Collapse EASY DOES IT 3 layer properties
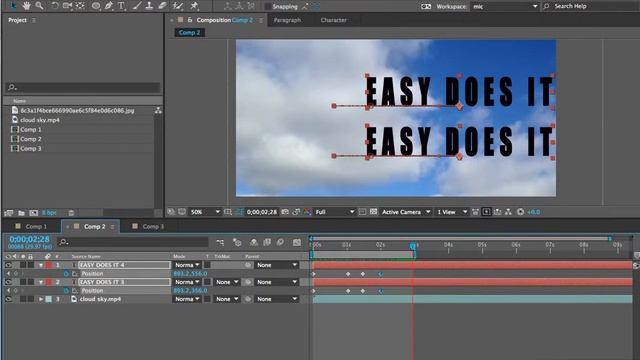This screenshot has width=640, height=360. tap(41, 282)
